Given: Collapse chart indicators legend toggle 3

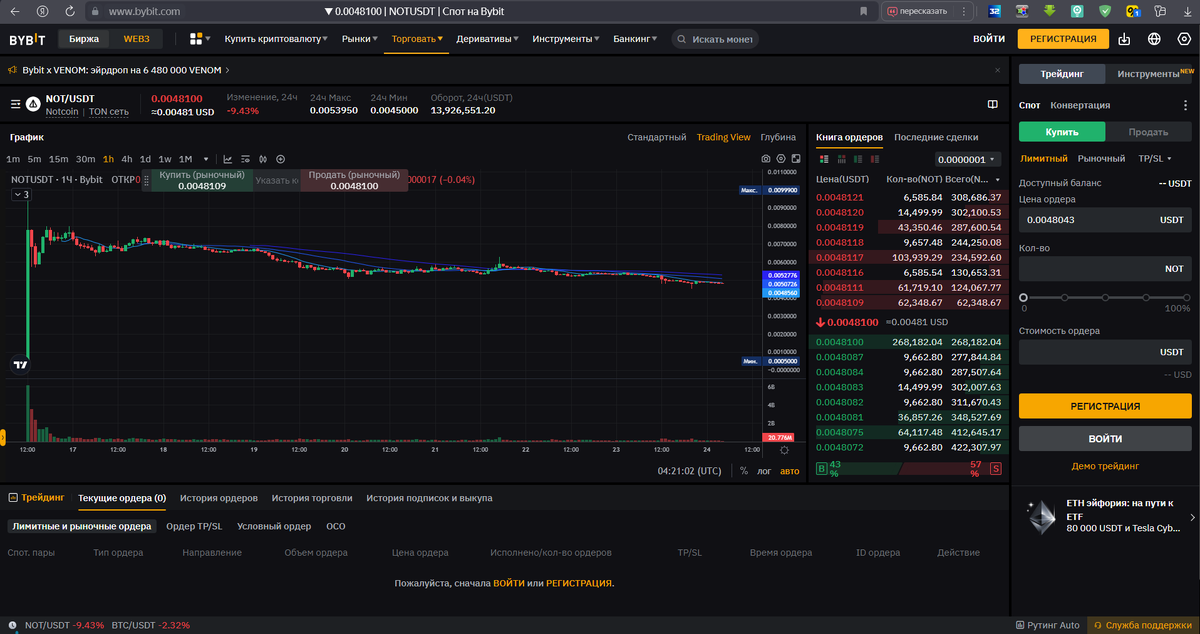Looking at the screenshot, I should coord(23,195).
